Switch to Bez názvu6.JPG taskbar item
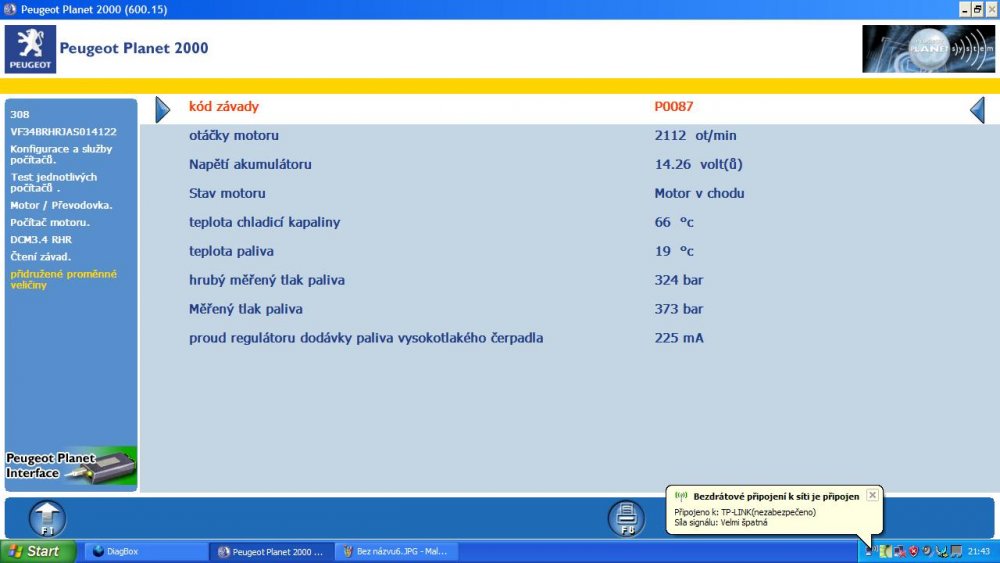The width and height of the screenshot is (1000, 563). coord(397,552)
